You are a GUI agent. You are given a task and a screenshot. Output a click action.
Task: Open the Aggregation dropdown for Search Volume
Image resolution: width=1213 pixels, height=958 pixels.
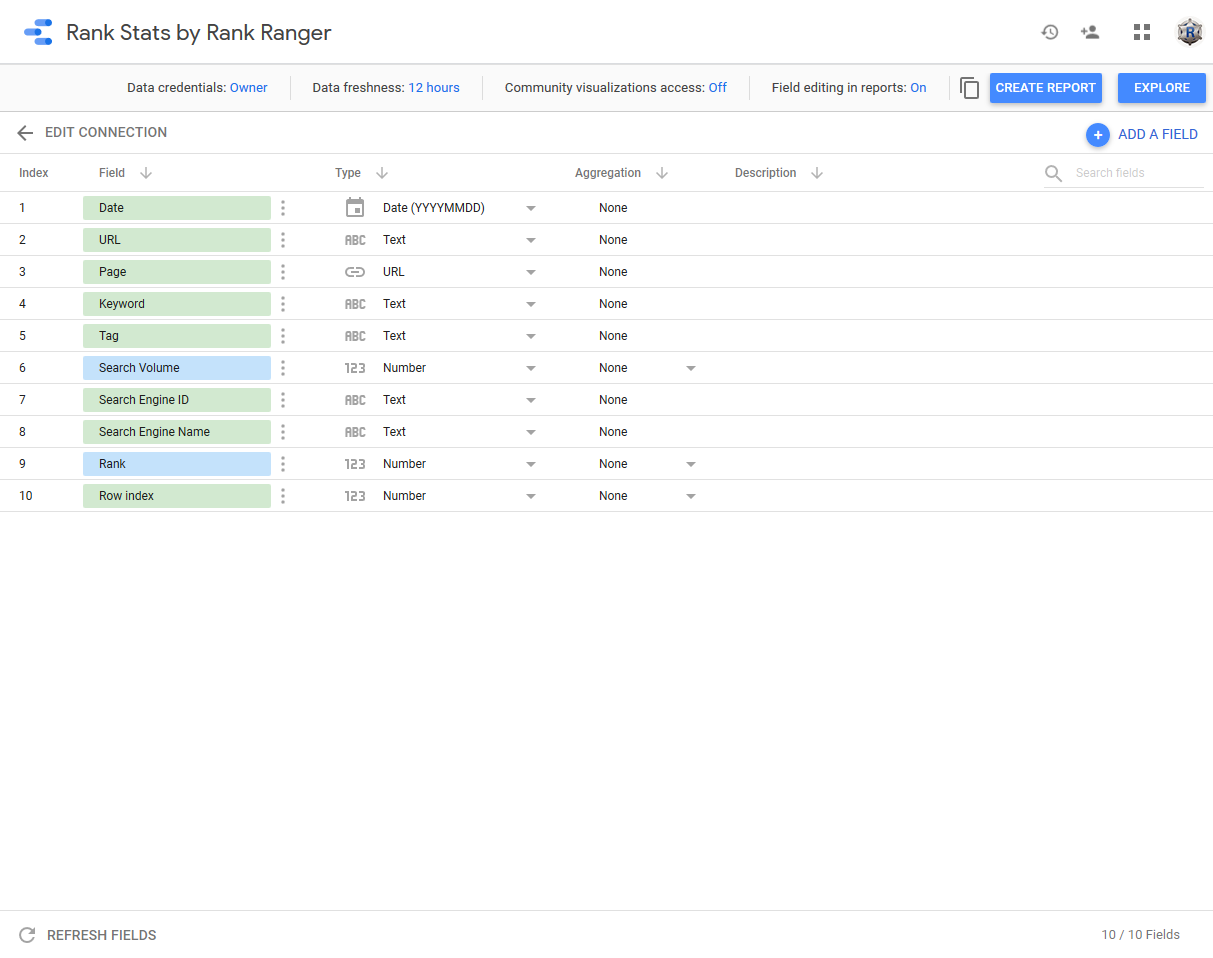tap(690, 368)
